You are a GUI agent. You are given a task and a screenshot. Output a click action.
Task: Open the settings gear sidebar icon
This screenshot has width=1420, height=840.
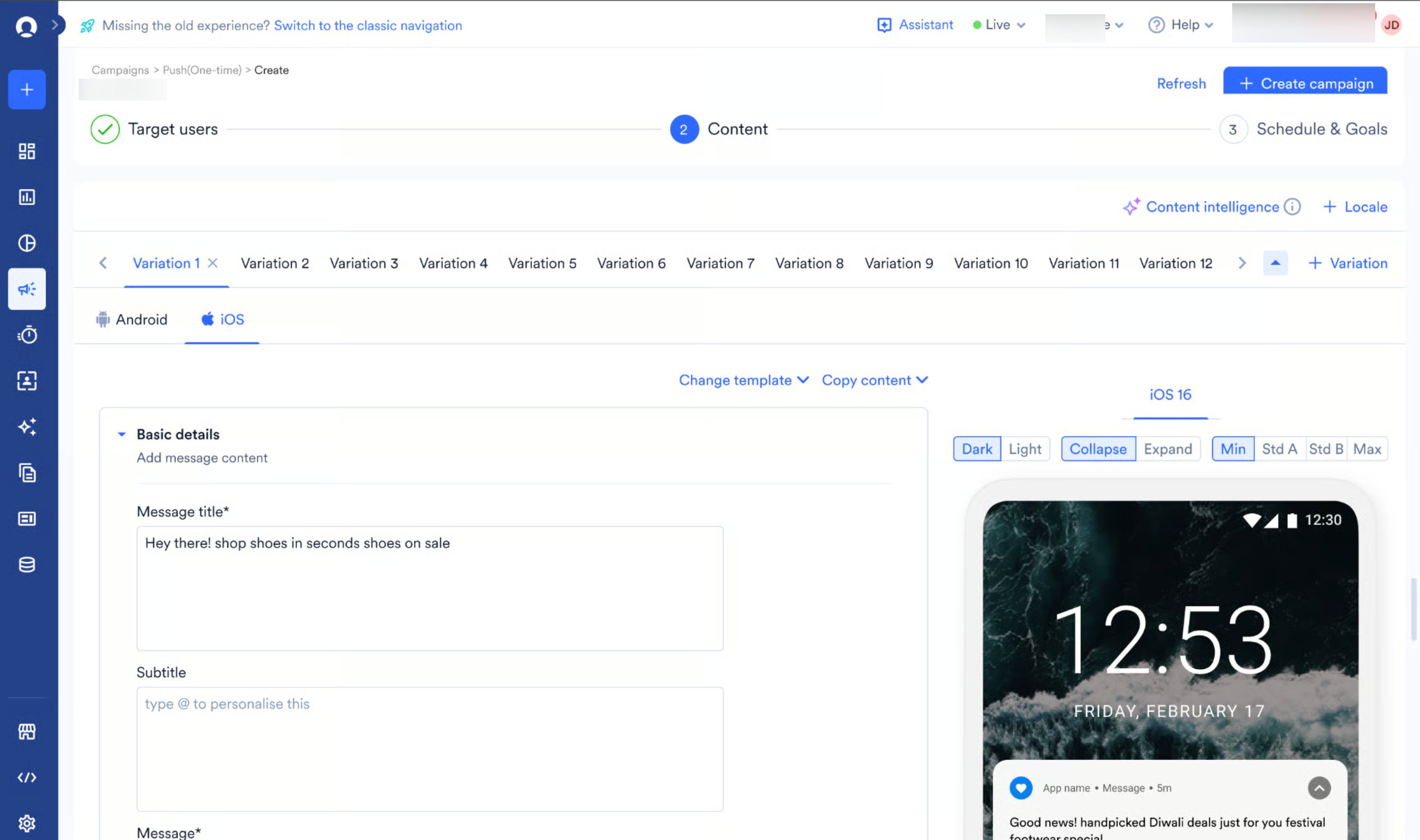tap(27, 823)
